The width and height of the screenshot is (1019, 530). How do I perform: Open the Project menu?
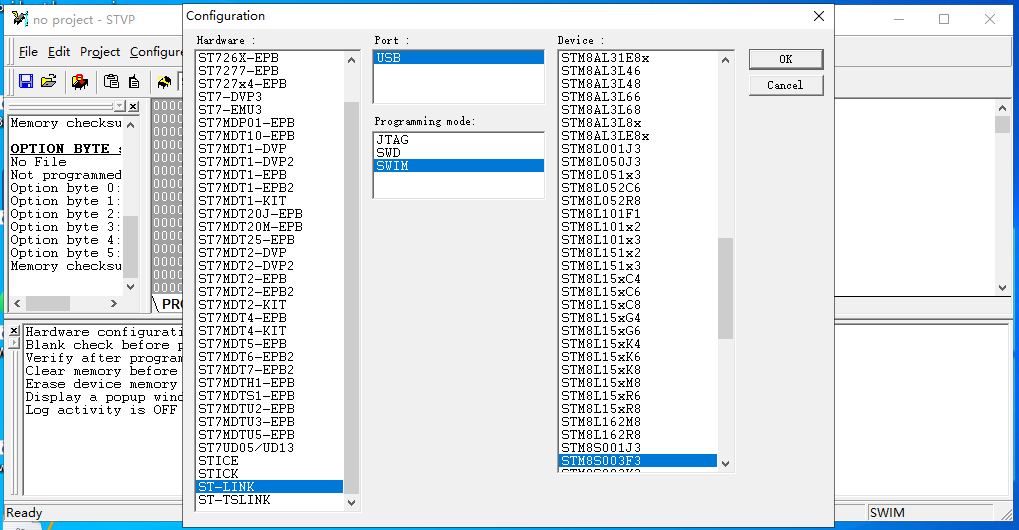pos(100,52)
